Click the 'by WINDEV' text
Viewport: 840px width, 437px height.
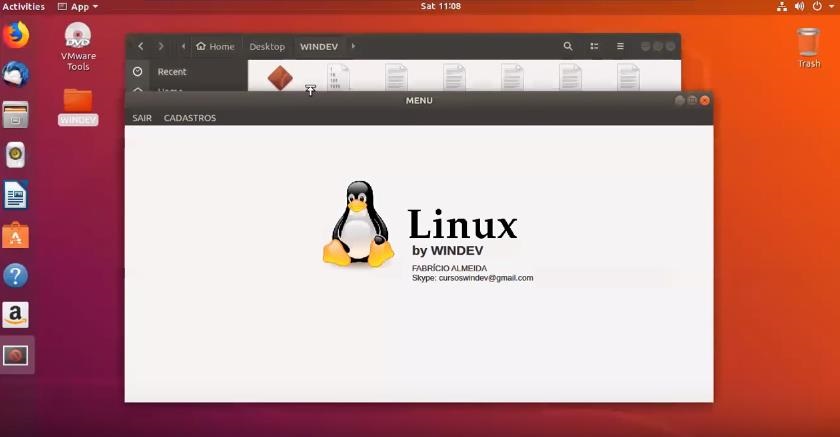[447, 251]
